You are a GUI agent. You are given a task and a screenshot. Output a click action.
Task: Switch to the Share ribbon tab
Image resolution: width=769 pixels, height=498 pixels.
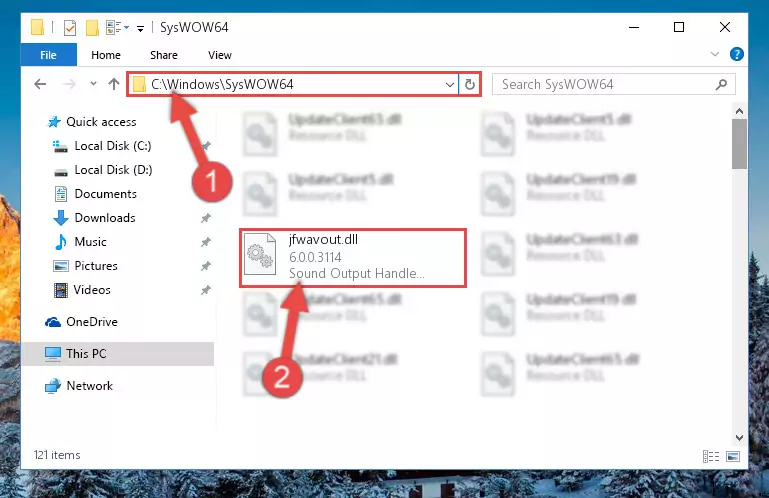point(164,55)
